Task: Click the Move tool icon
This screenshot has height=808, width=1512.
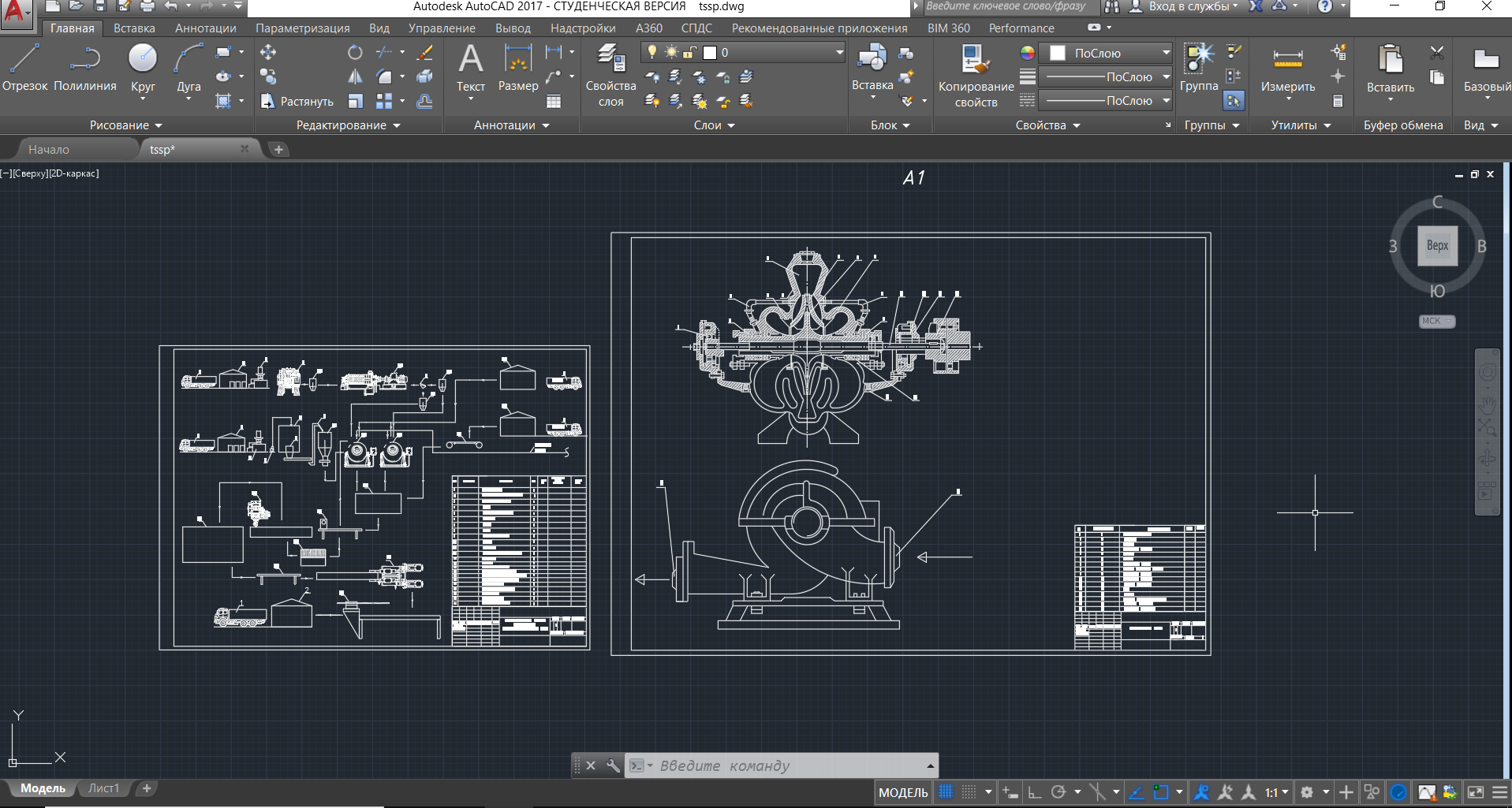Action: tap(268, 53)
